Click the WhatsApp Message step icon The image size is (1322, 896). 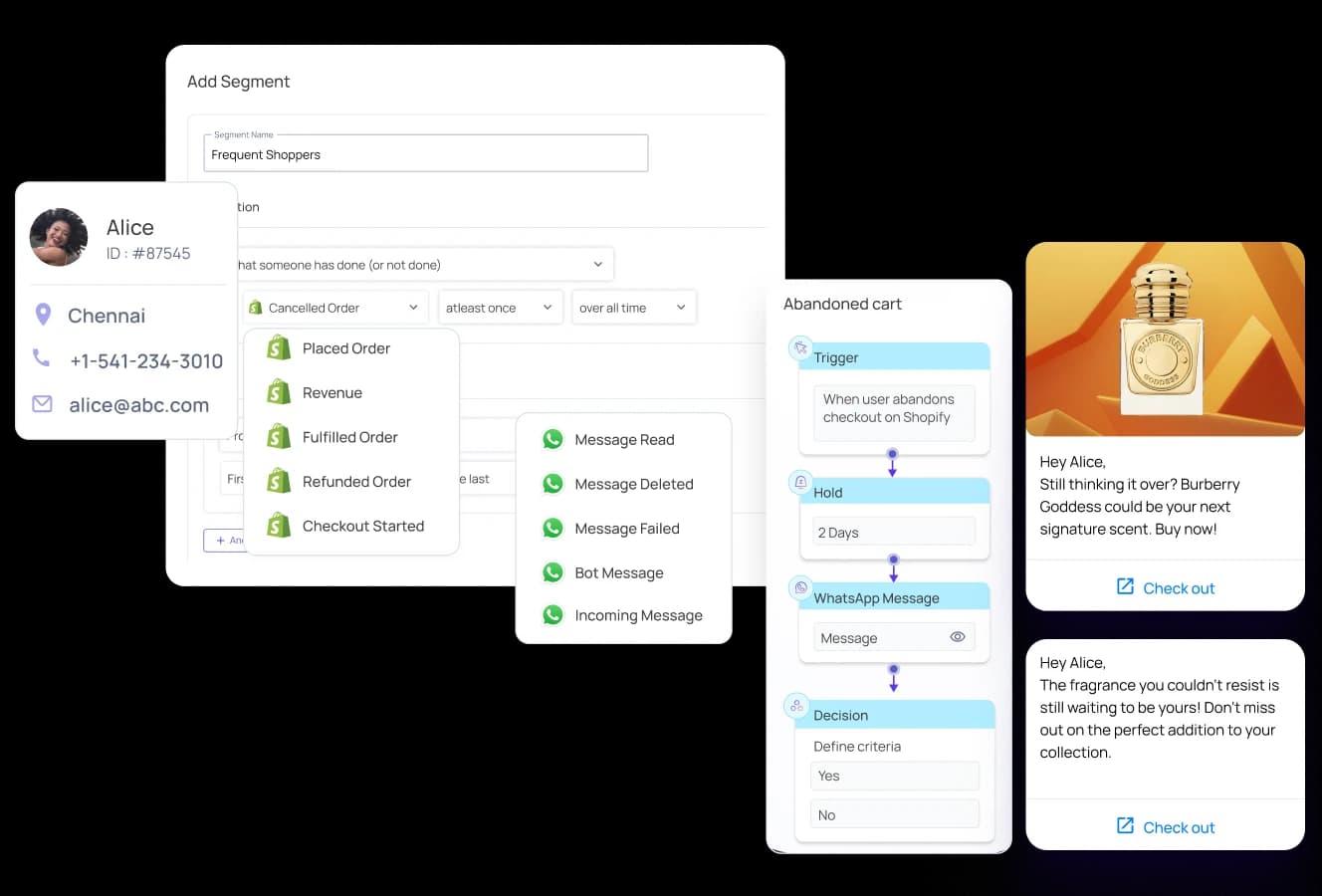800,588
